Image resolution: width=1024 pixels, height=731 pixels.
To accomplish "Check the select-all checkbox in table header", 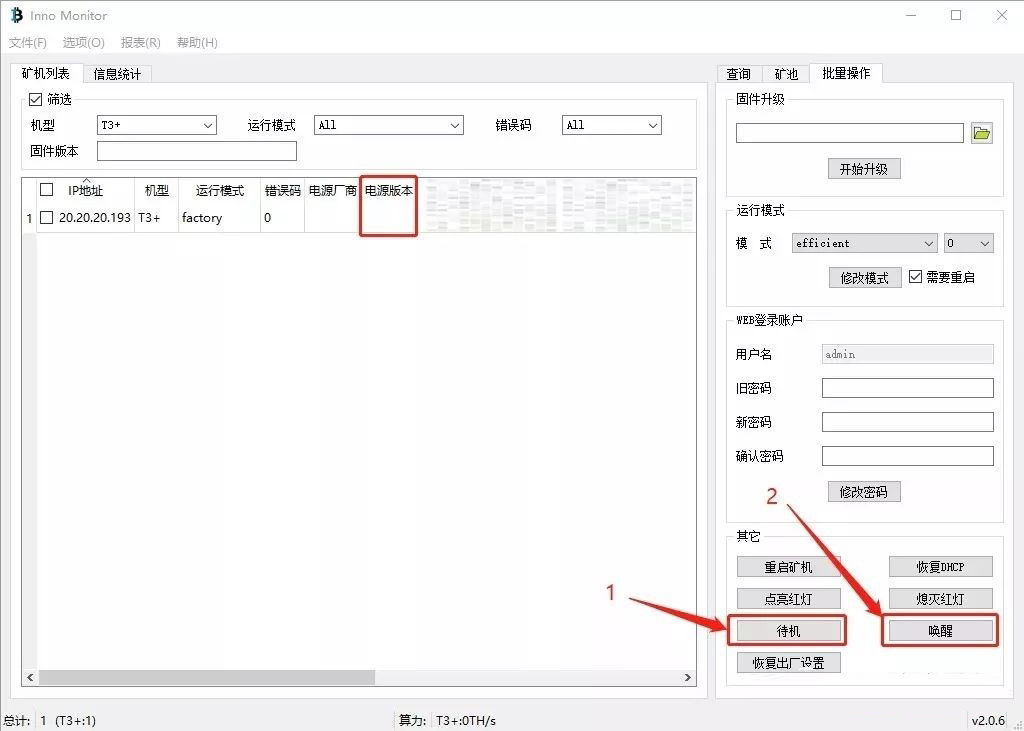I will click(46, 190).
